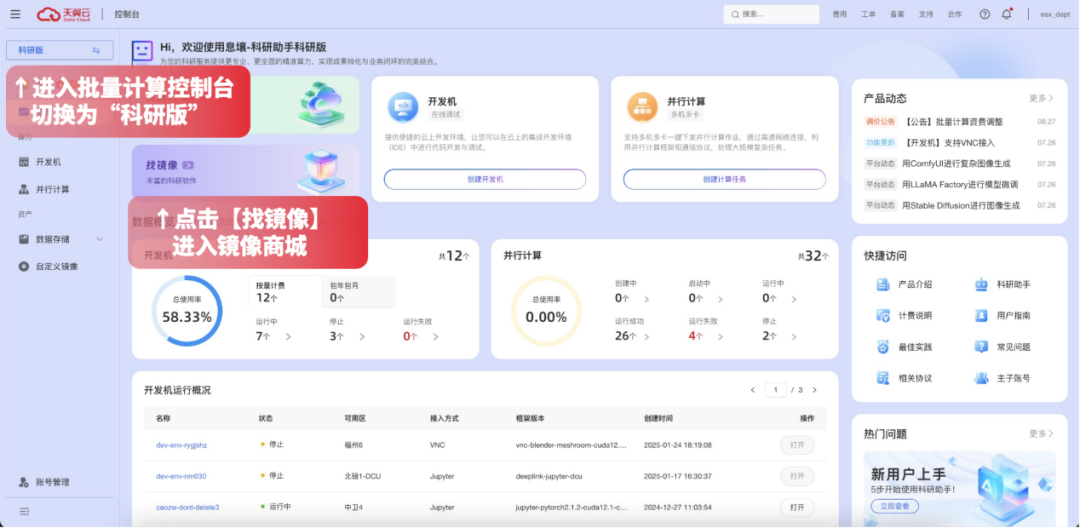
Task: Click the 创建计算任务 button
Action: click(725, 179)
